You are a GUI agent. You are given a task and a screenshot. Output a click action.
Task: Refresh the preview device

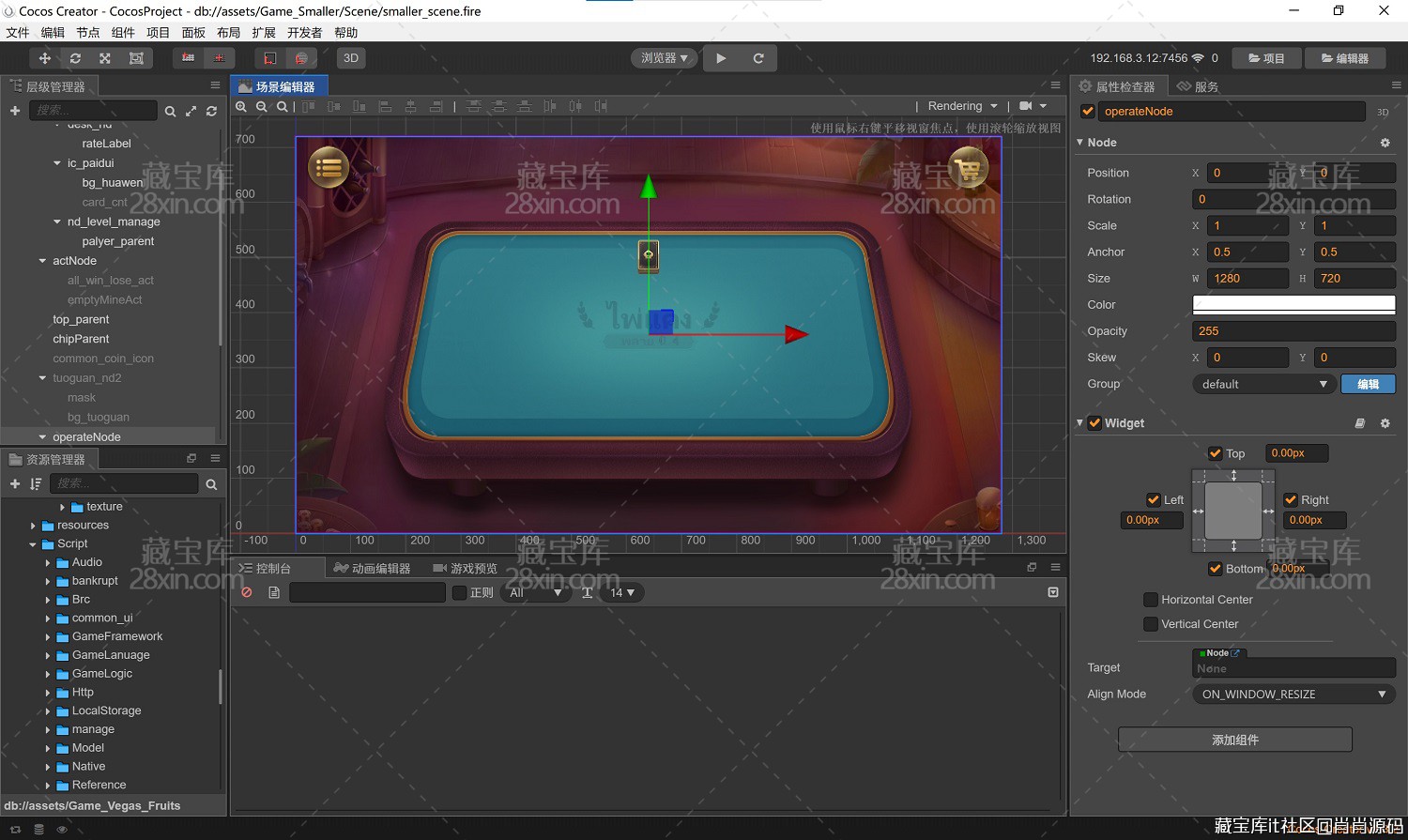point(758,58)
